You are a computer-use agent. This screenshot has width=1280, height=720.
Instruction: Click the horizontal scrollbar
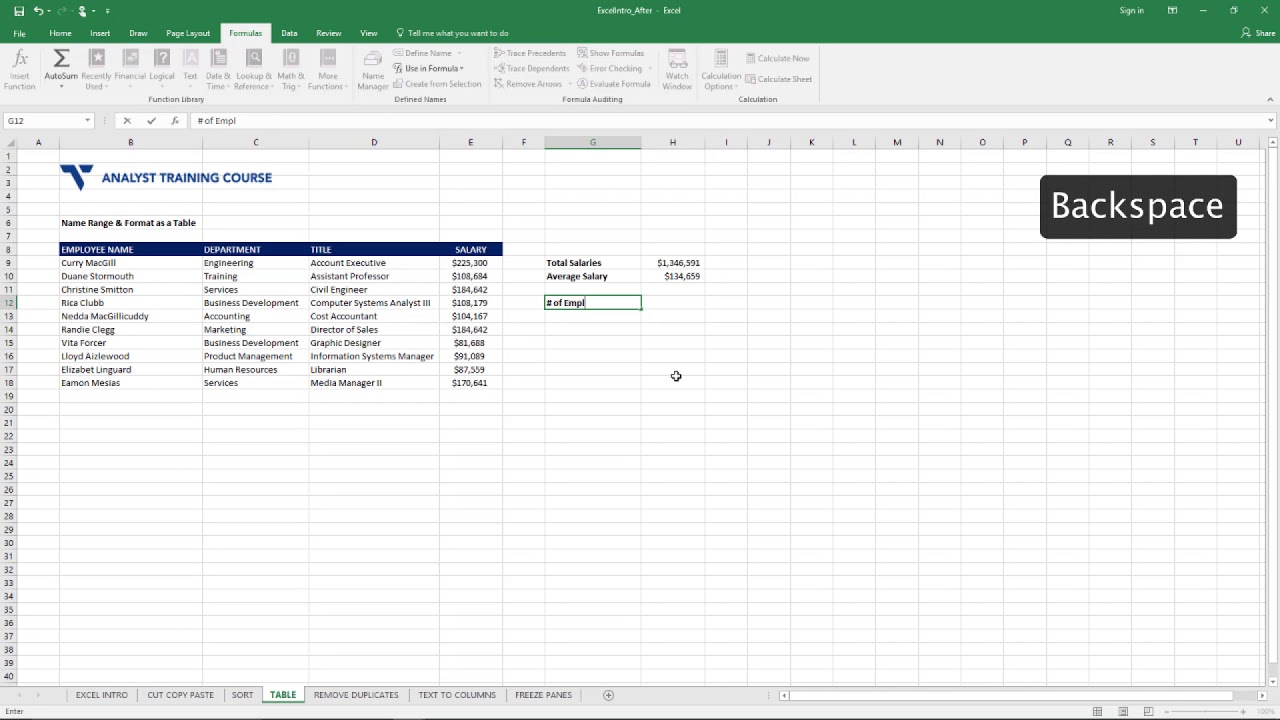pyautogui.click(x=1010, y=695)
